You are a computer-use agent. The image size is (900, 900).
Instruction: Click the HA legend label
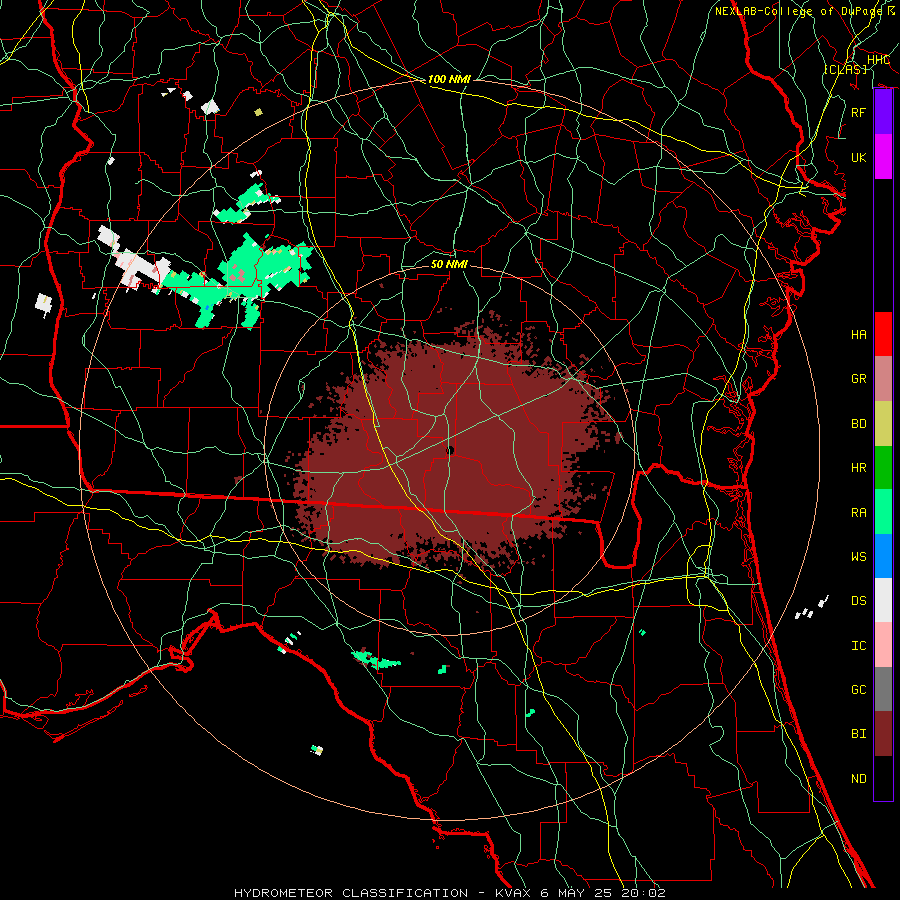tap(858, 335)
